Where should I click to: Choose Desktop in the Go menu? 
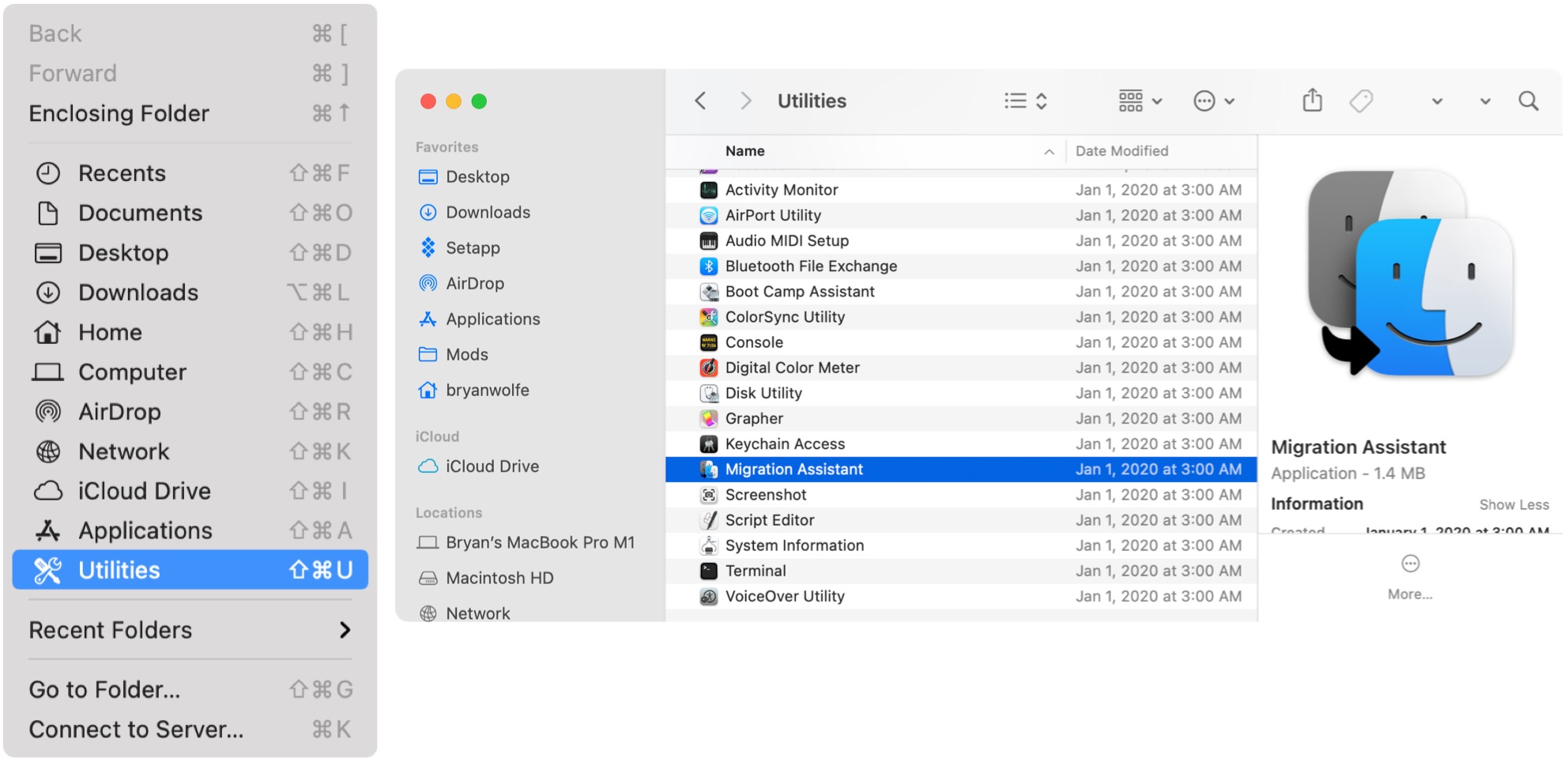190,253
